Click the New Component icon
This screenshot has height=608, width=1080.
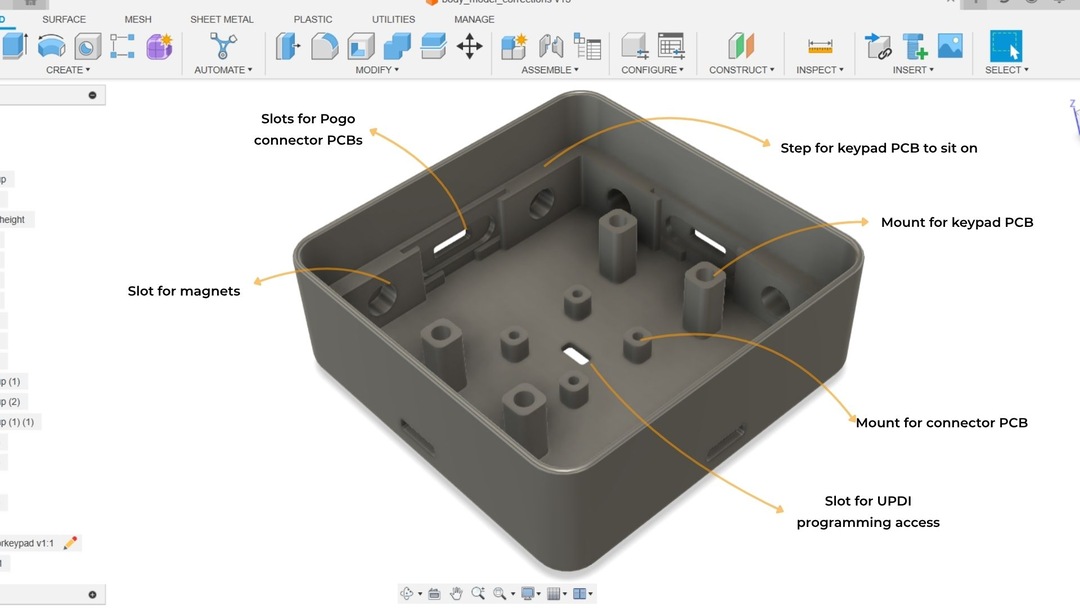click(514, 47)
